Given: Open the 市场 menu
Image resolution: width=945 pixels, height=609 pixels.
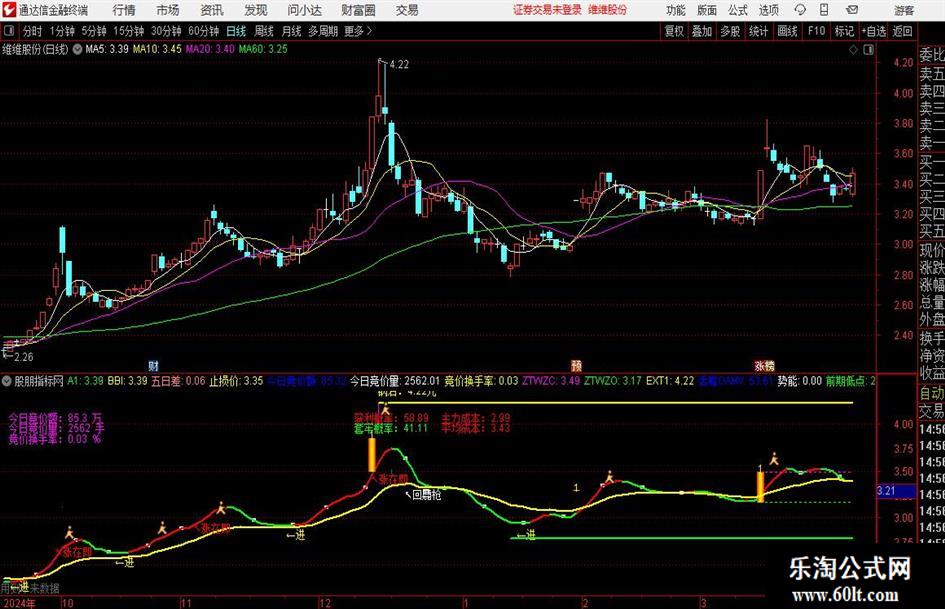Looking at the screenshot, I should tap(168, 10).
